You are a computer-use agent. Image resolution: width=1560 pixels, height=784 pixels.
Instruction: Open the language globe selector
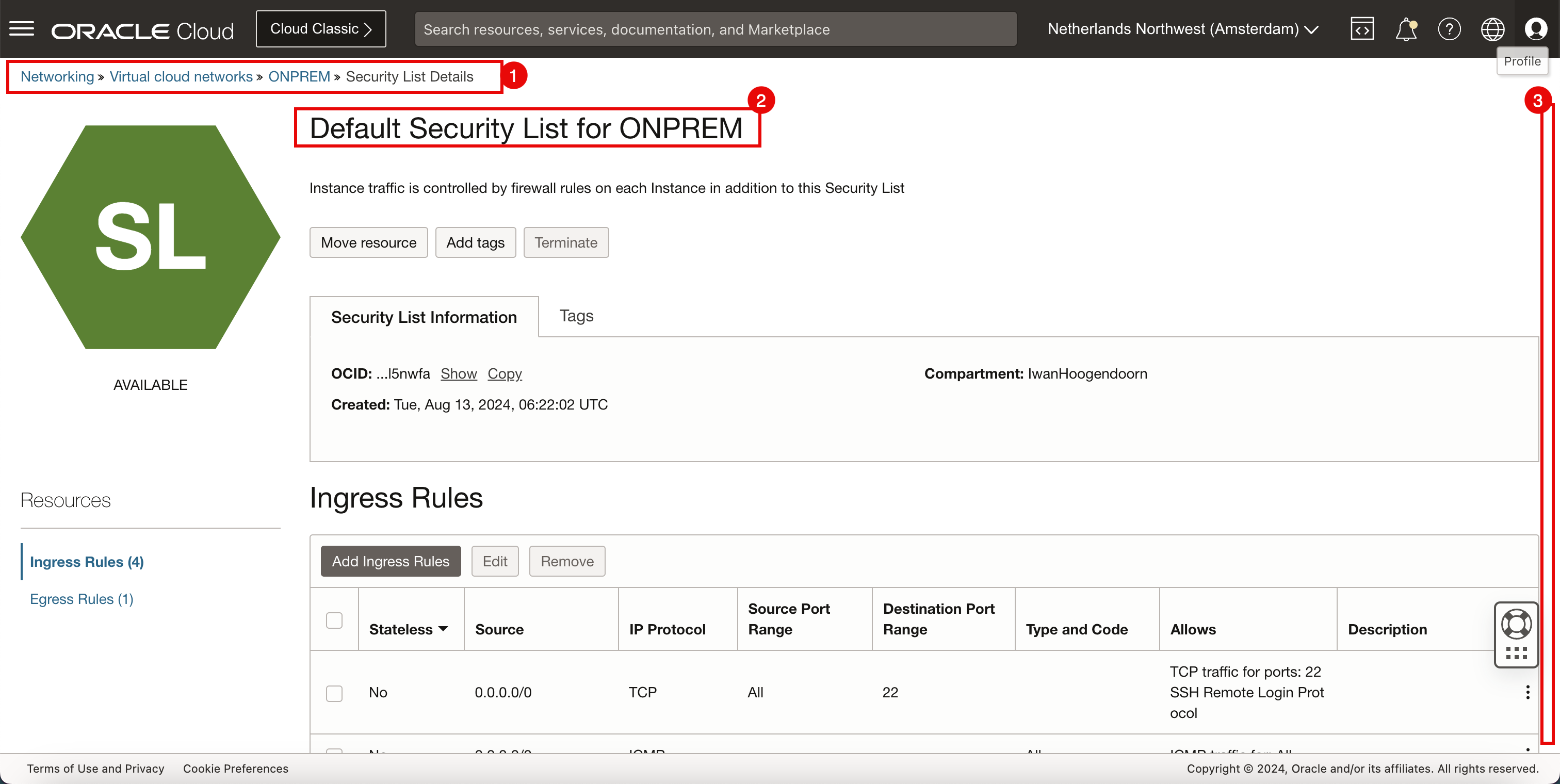coord(1492,28)
